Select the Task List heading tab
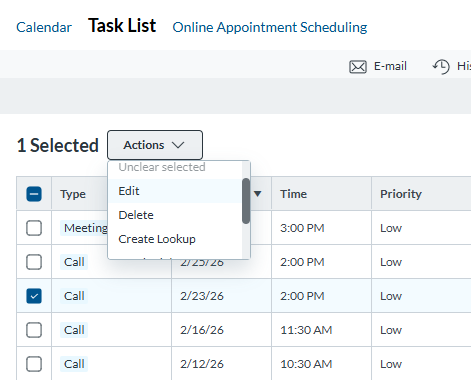Screen dimensions: 471x380 [122, 26]
